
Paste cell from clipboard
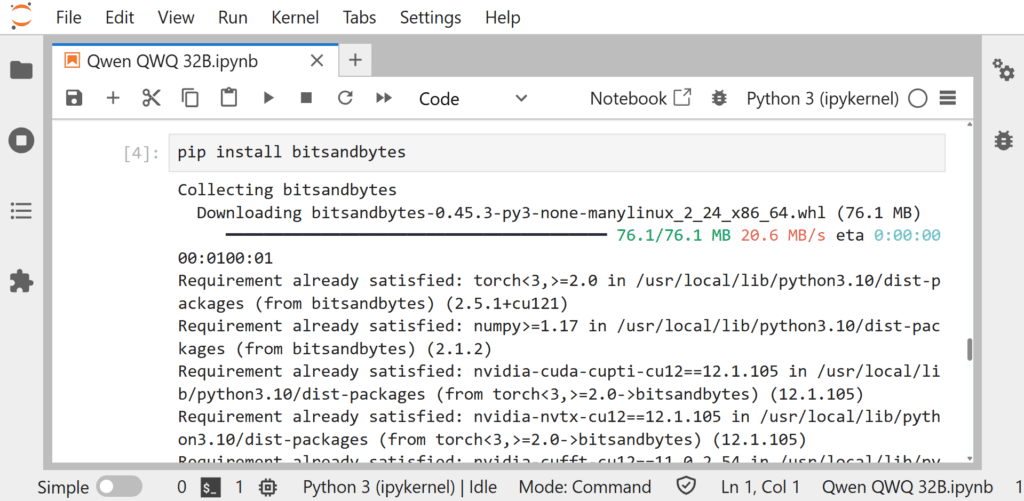click(229, 98)
